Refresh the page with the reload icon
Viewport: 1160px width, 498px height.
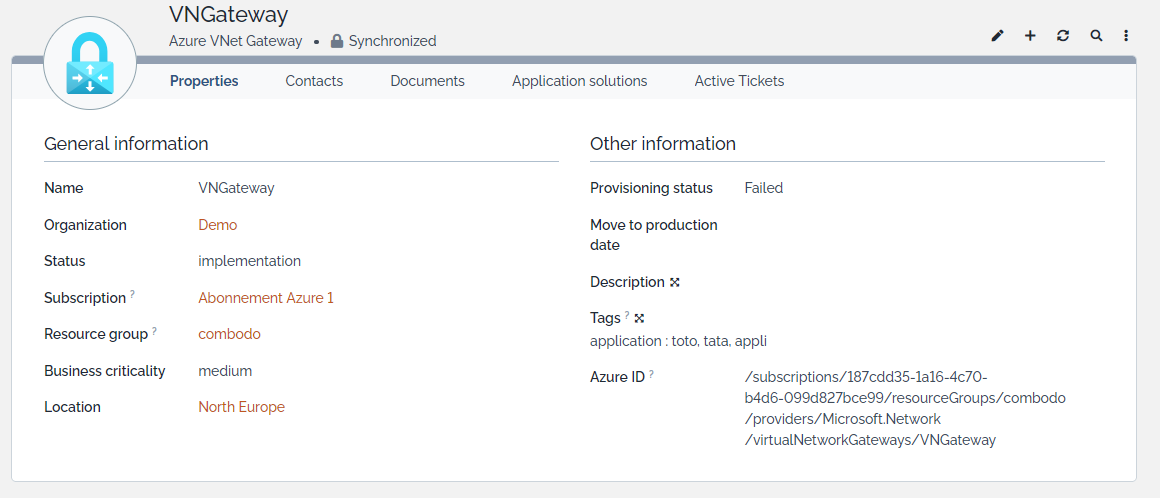pyautogui.click(x=1063, y=36)
